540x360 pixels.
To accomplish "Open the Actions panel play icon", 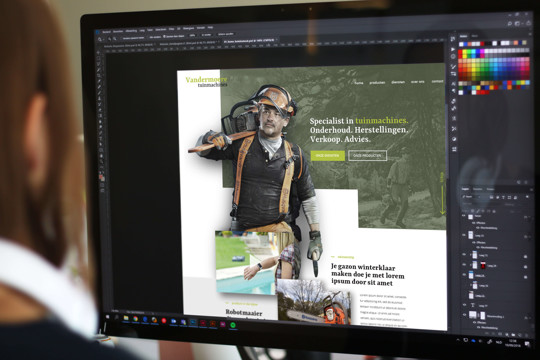I will coord(453,49).
